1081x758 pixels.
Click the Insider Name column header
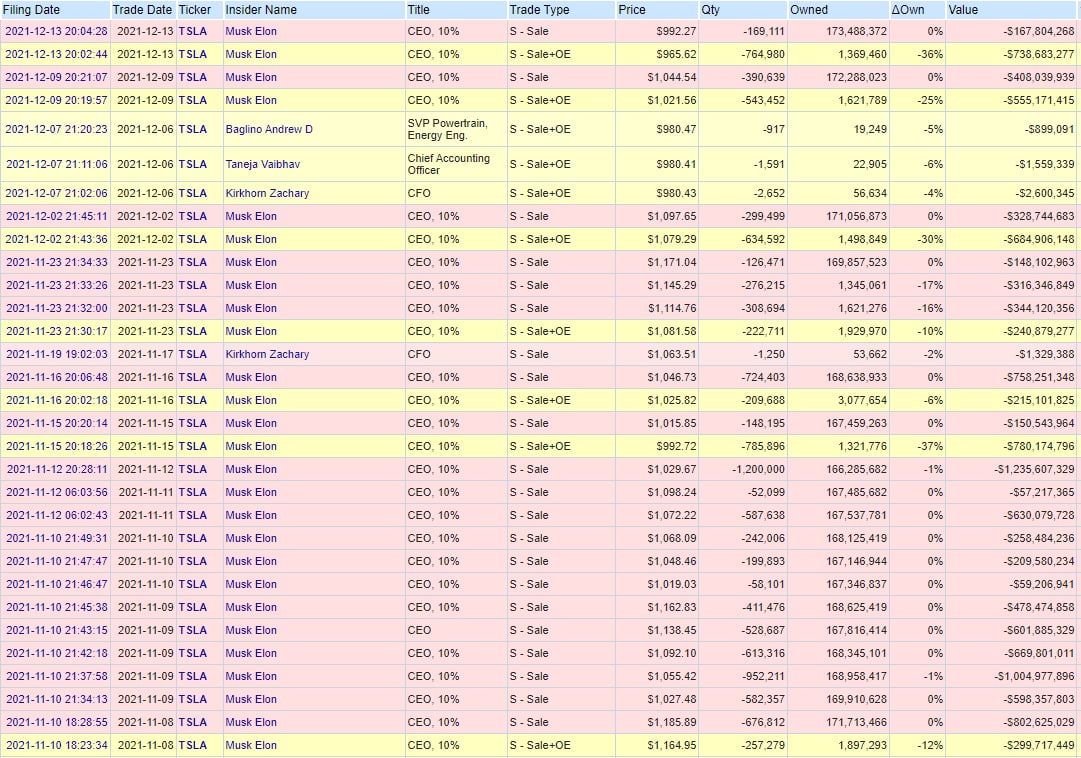[x=261, y=10]
